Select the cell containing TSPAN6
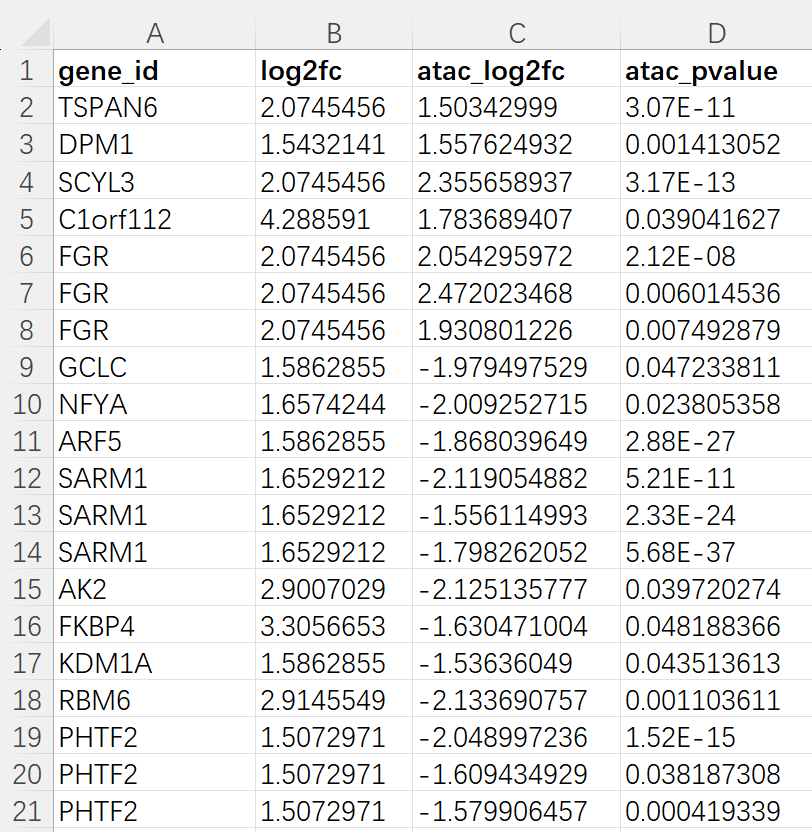The width and height of the screenshot is (812, 832). 155,108
